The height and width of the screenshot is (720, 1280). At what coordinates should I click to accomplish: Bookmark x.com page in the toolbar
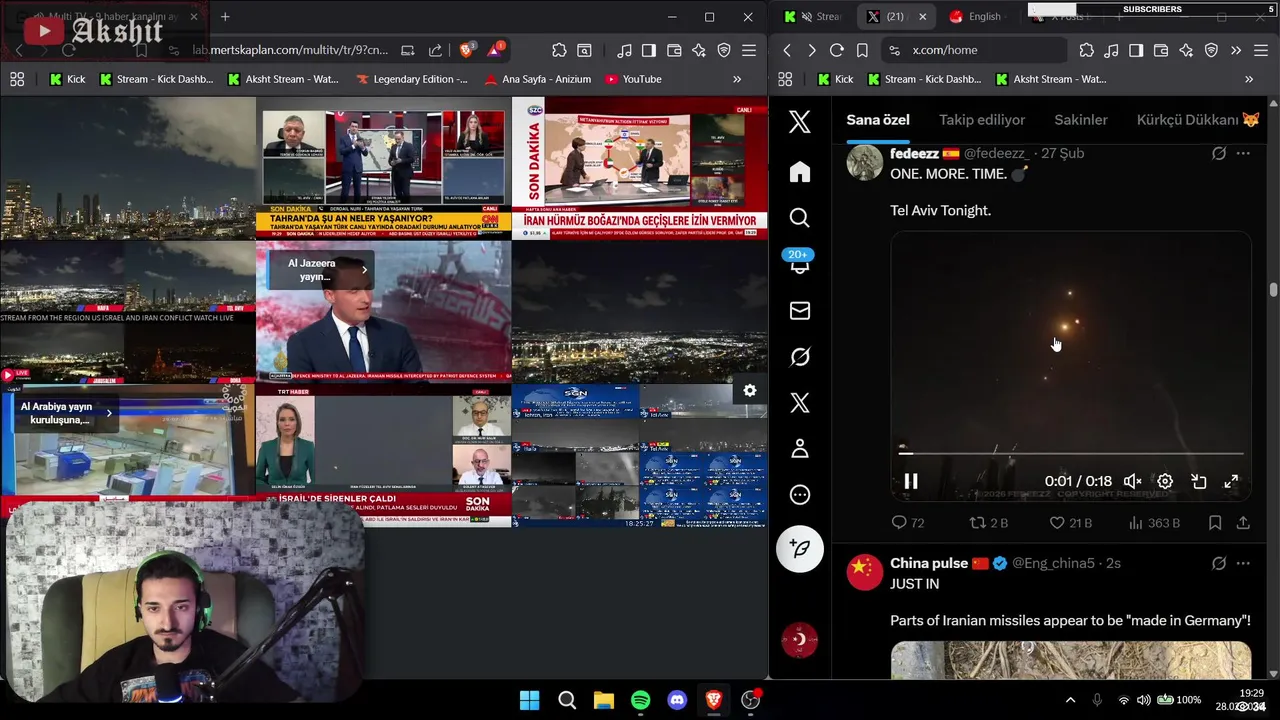[x=862, y=50]
